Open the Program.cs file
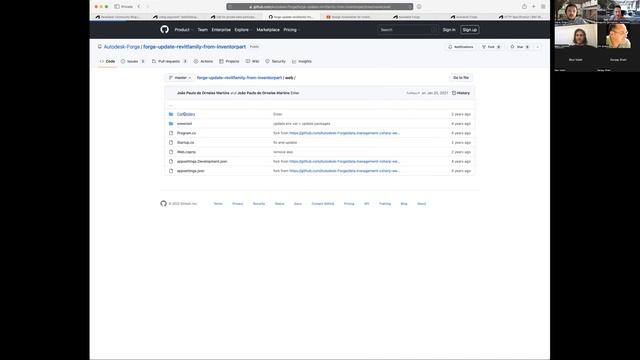640x360 pixels. [186, 133]
